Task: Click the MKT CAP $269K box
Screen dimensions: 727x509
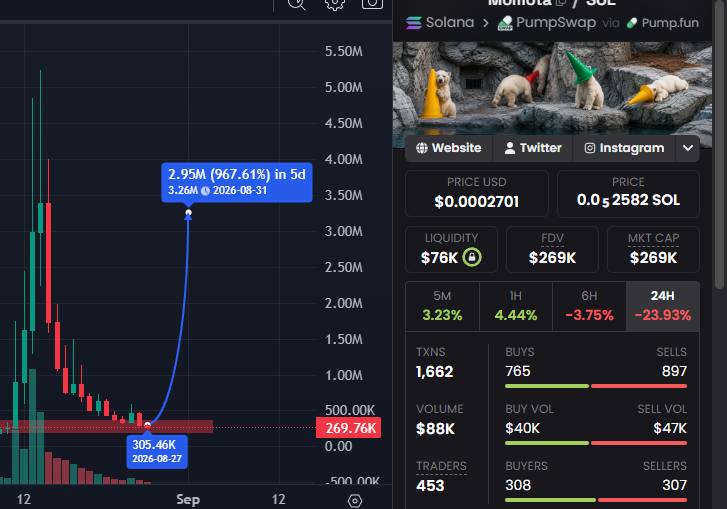Action: pos(653,249)
